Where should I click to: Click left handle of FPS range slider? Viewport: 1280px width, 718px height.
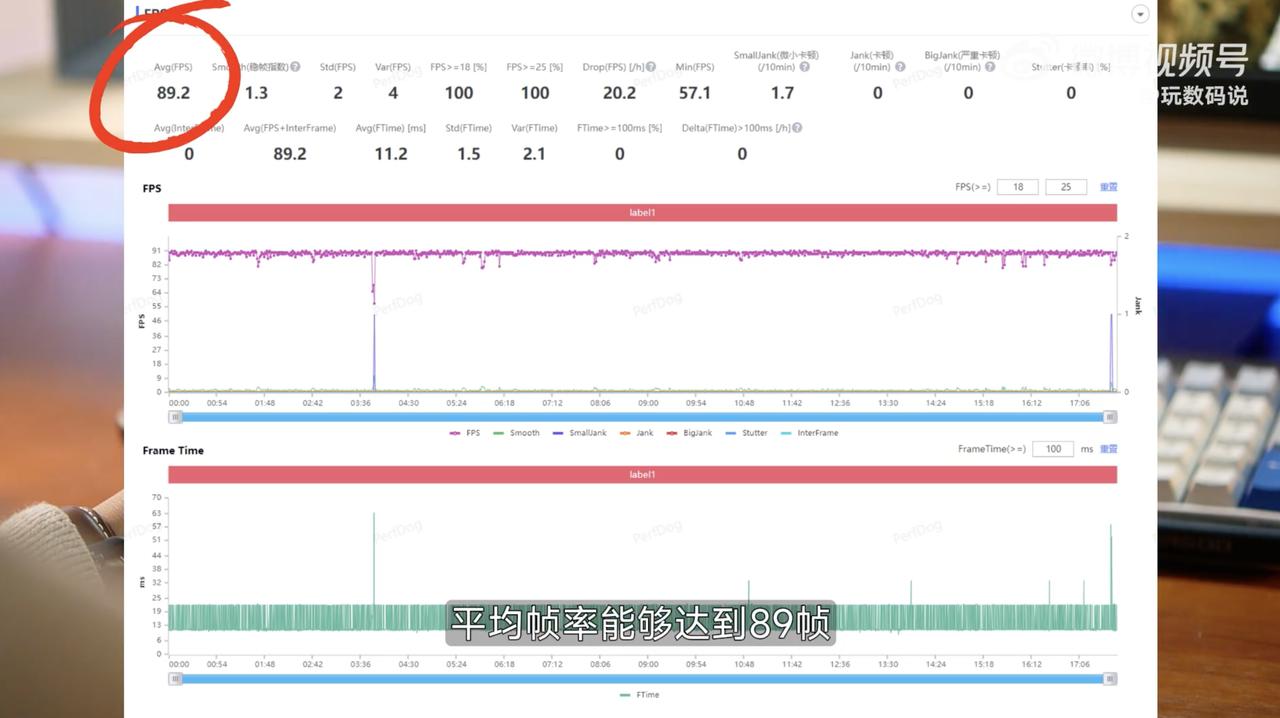point(175,417)
